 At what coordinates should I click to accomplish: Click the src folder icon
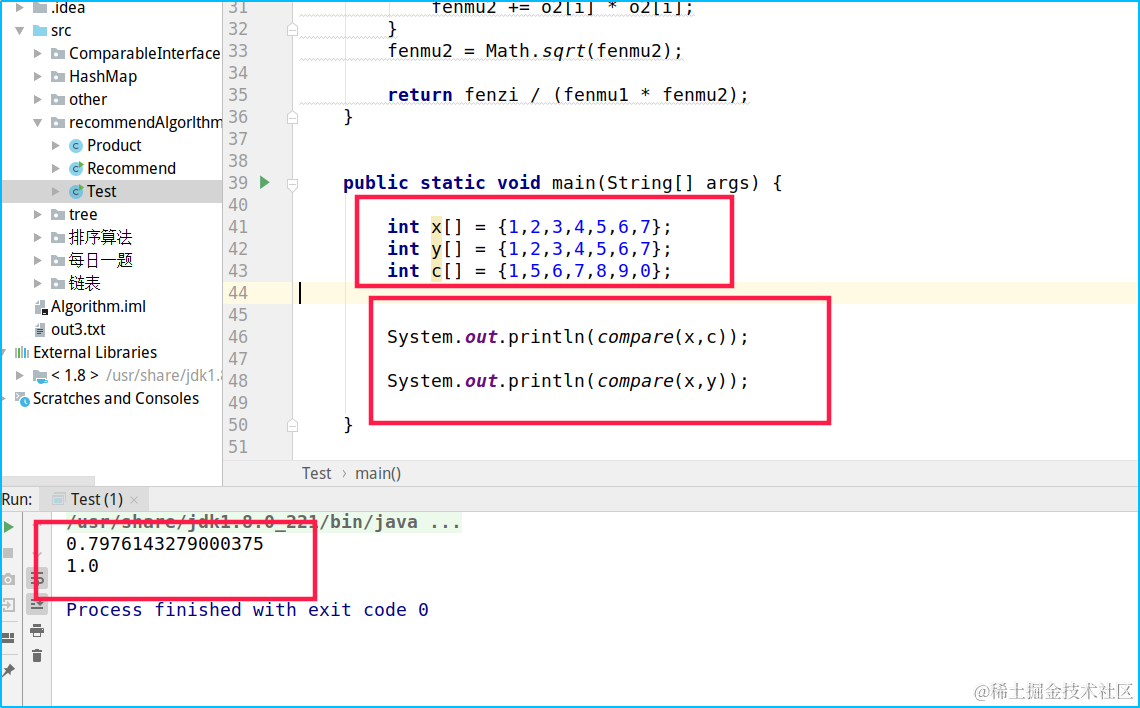[x=40, y=31]
